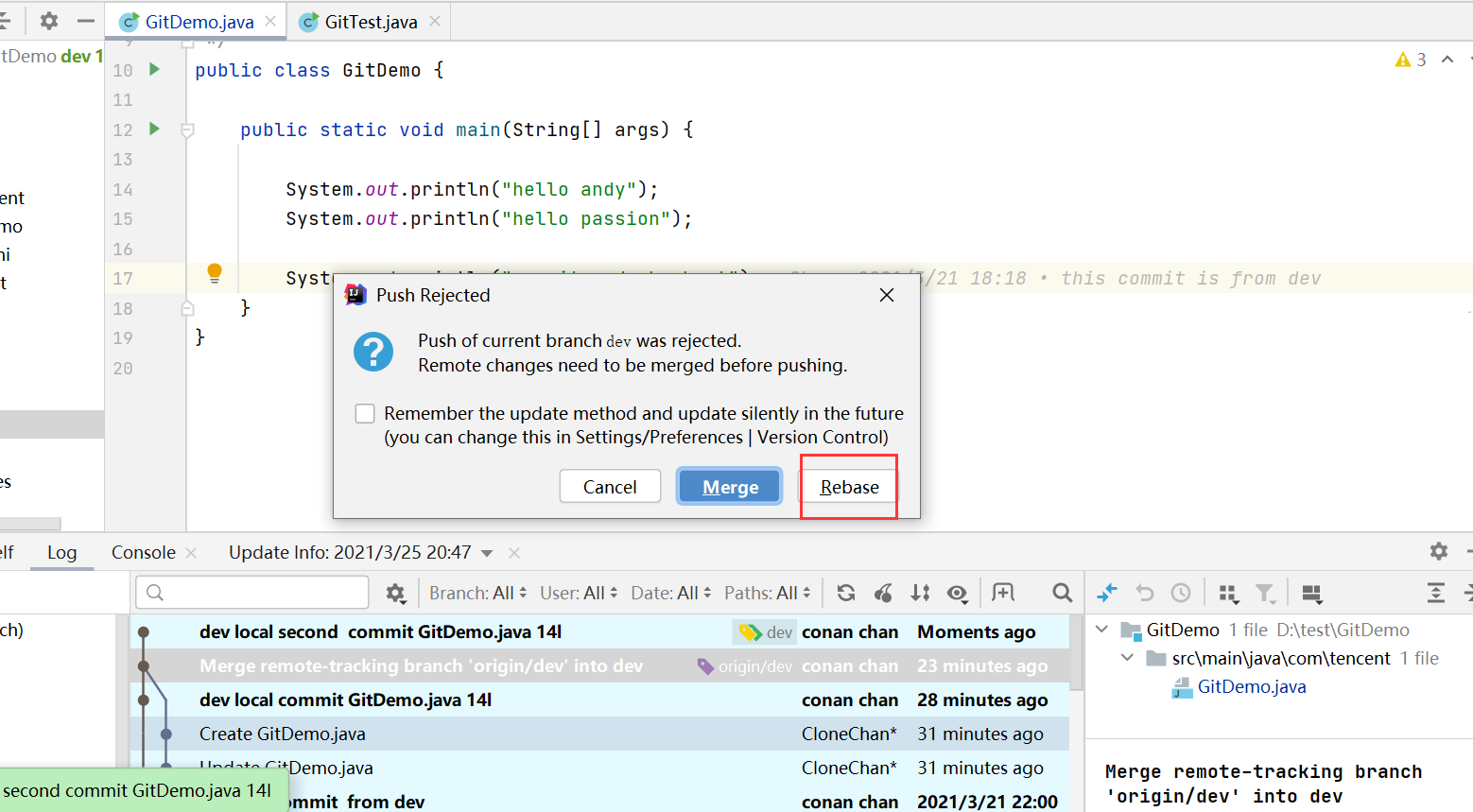1473x812 pixels.
Task: Click the lightbulb quick-fix icon on line 17
Action: pos(215,274)
